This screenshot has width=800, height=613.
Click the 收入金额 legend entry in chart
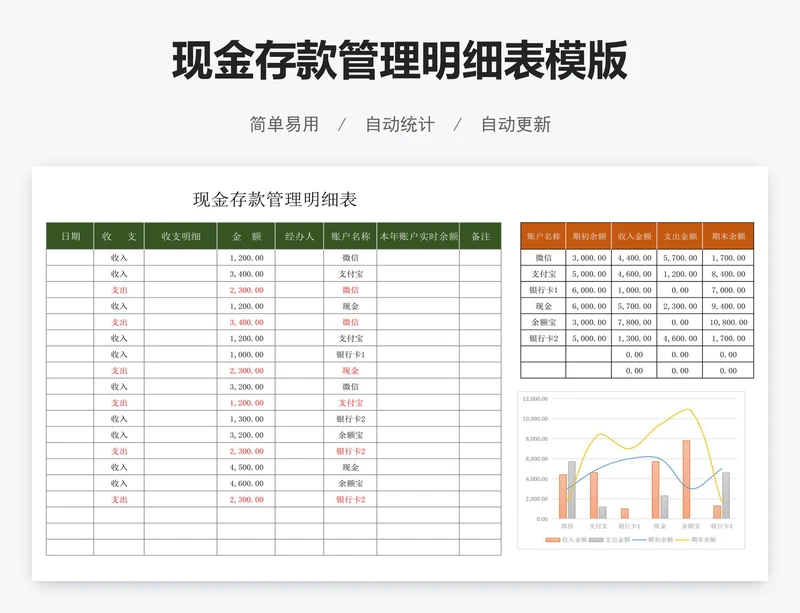pos(566,540)
